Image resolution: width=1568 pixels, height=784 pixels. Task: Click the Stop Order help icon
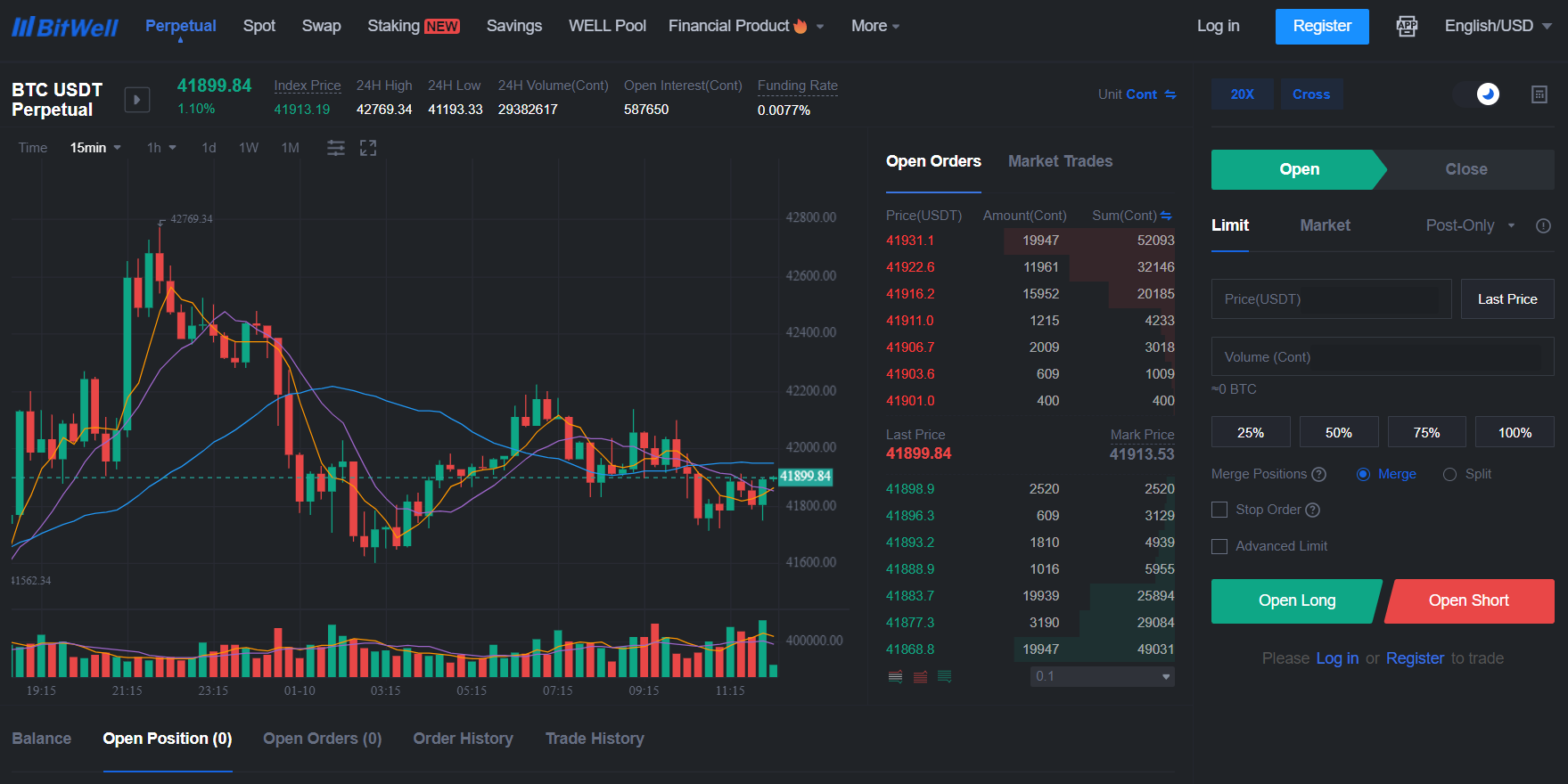click(1313, 510)
